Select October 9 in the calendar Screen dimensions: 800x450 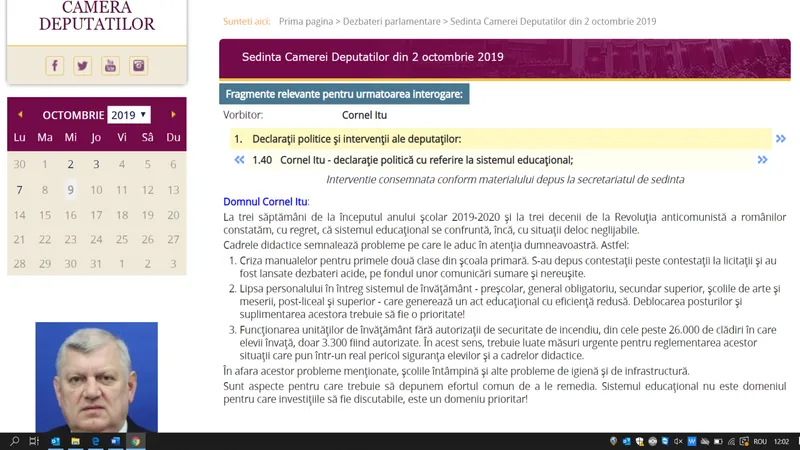coord(70,190)
